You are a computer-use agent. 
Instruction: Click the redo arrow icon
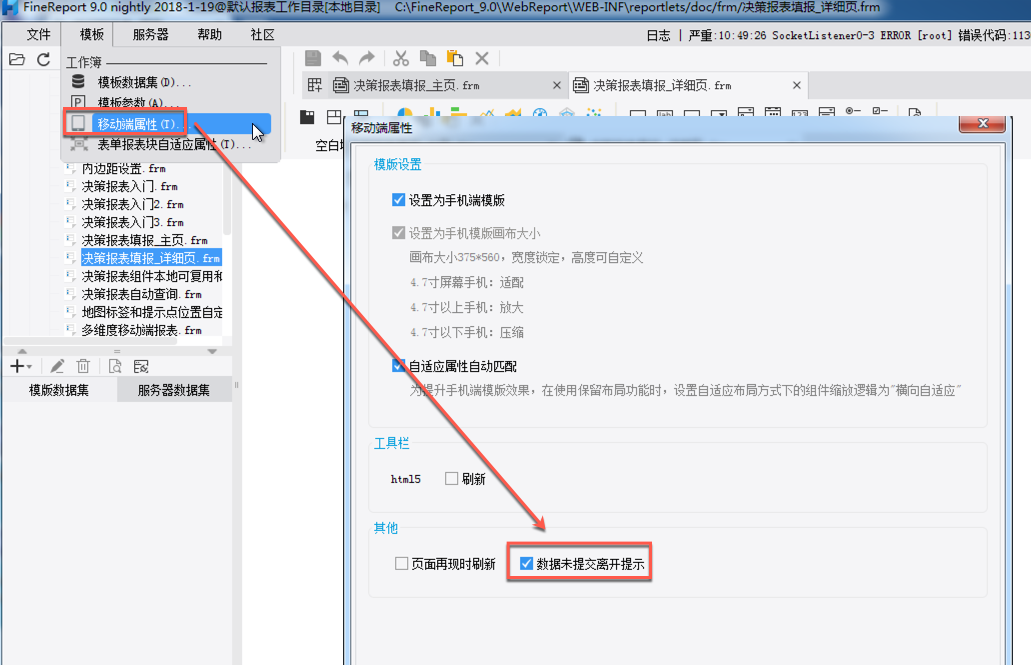[x=366, y=59]
